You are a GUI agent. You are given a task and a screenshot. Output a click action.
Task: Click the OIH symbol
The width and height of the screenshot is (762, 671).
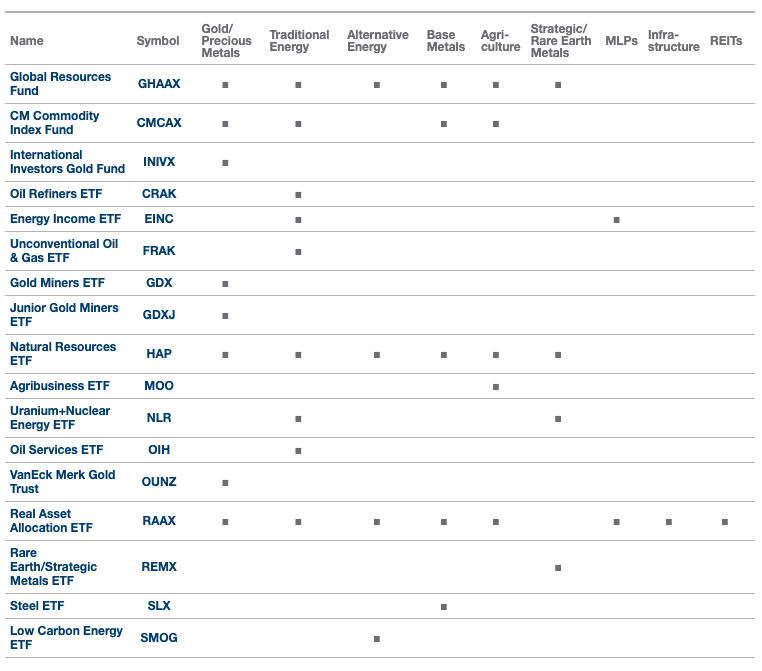pos(159,450)
